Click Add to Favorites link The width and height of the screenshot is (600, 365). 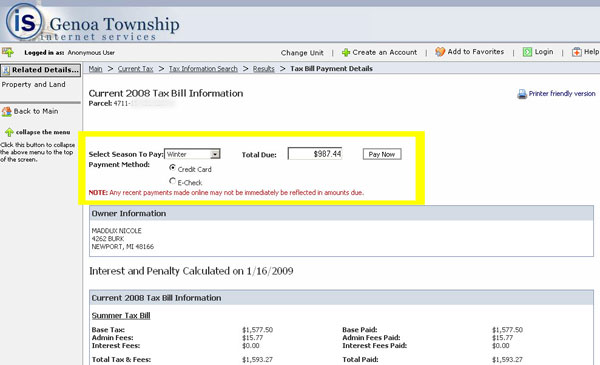point(476,52)
